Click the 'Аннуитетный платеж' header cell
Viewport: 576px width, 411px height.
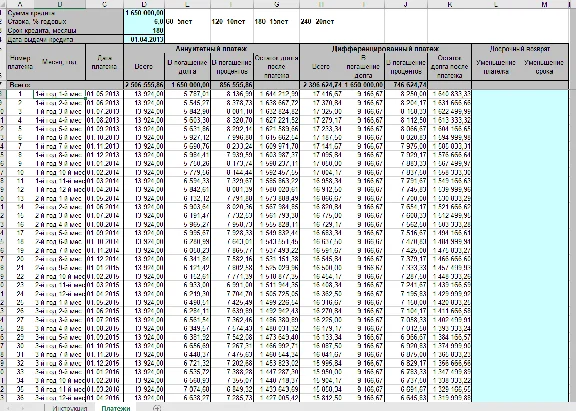coord(212,48)
